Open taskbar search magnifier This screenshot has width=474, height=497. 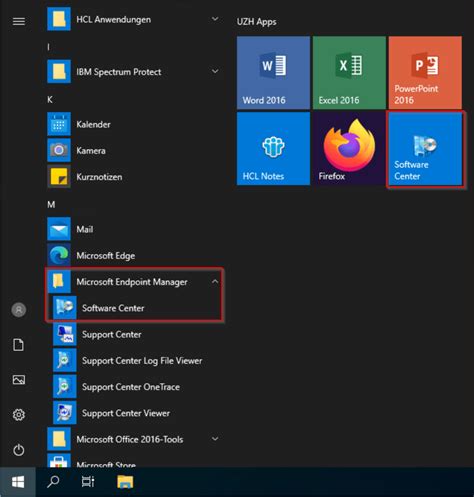53,482
